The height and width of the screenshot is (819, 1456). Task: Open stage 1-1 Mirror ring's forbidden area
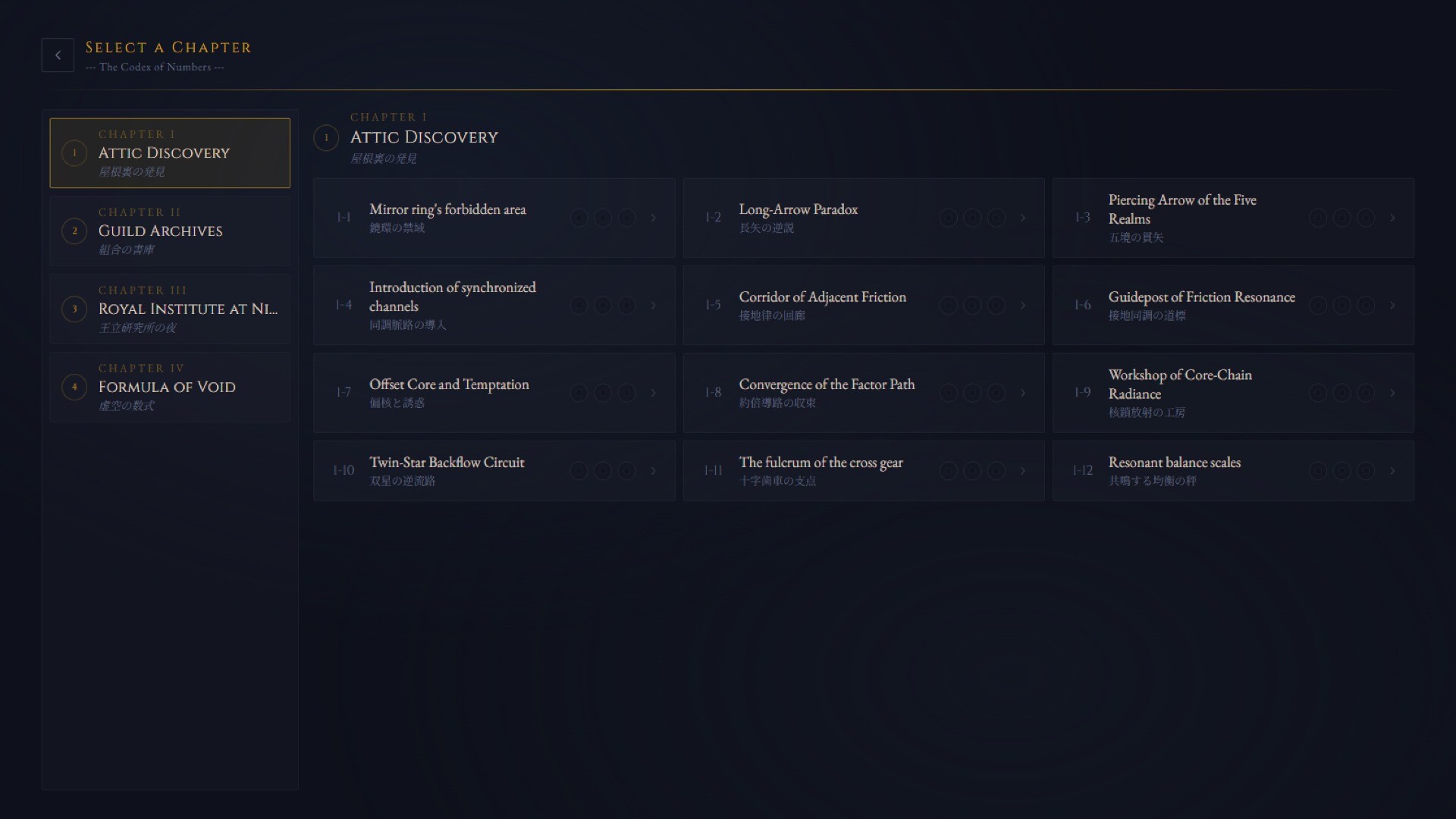pos(494,218)
